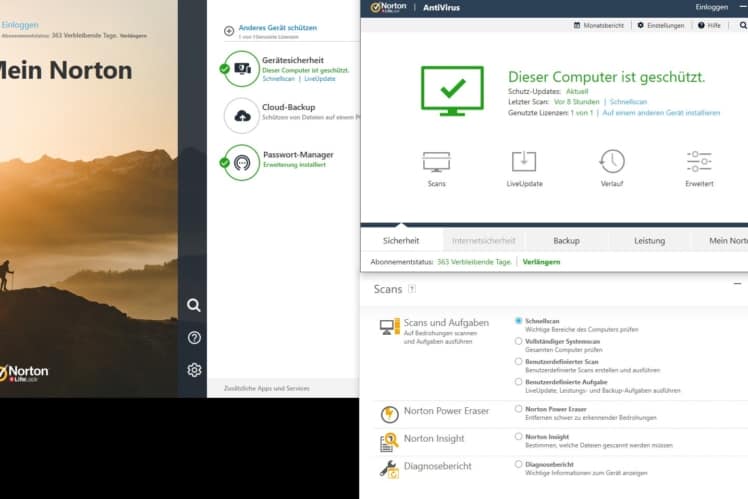Open help question mark in Mein Norton sidebar
The image size is (748, 499).
coord(194,338)
